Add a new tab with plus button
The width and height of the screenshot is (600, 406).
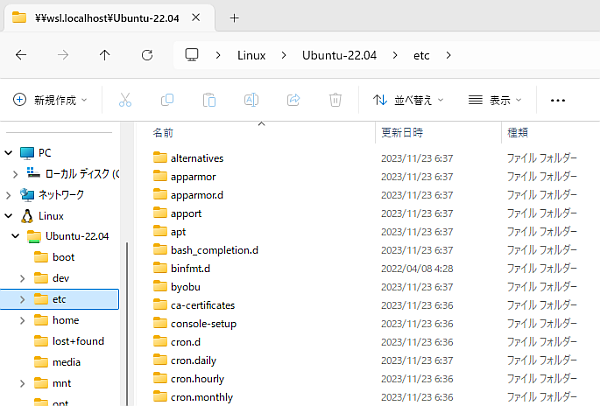[234, 18]
